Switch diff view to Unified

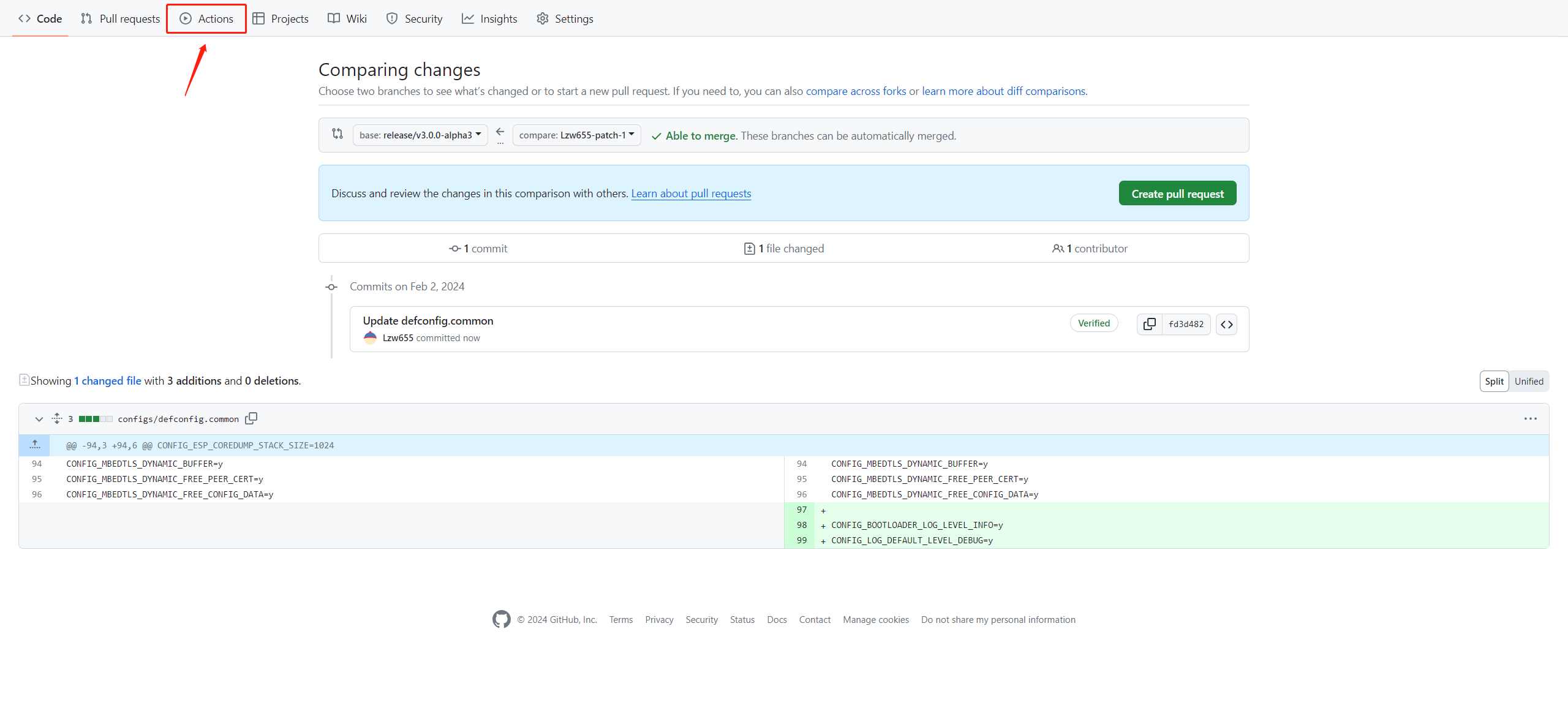point(1529,382)
